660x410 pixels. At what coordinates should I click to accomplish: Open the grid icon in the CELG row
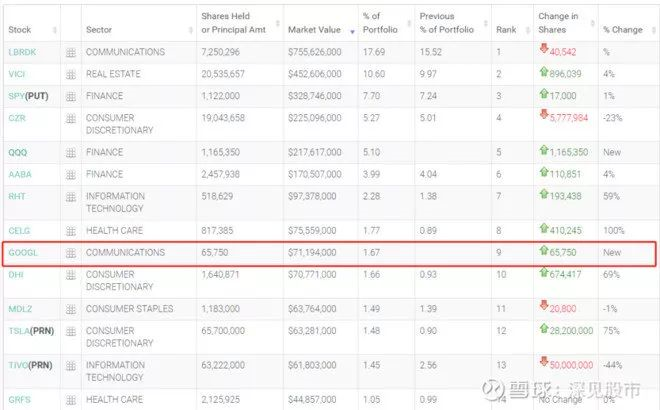[71, 231]
